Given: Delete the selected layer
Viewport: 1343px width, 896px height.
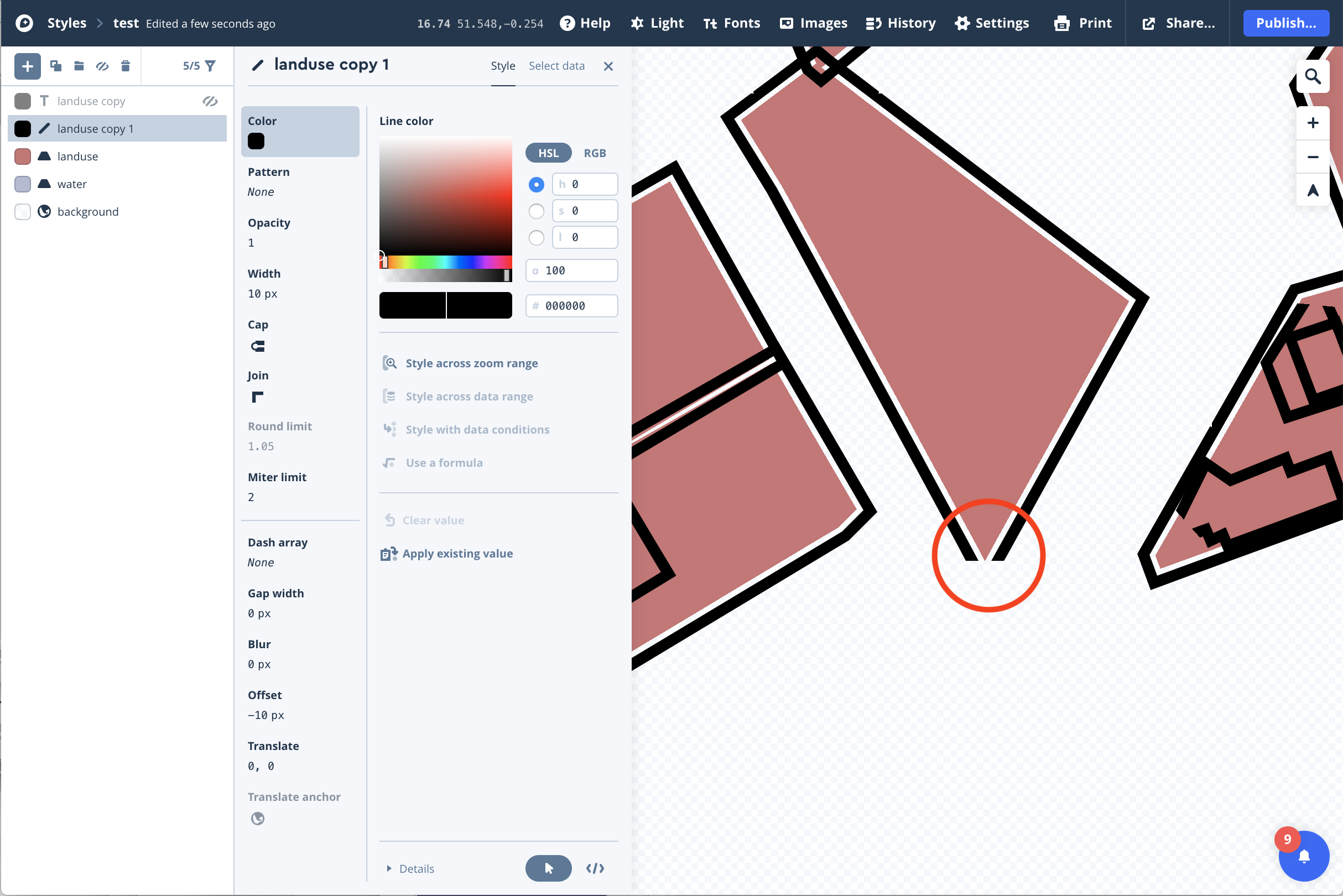Looking at the screenshot, I should (x=126, y=66).
